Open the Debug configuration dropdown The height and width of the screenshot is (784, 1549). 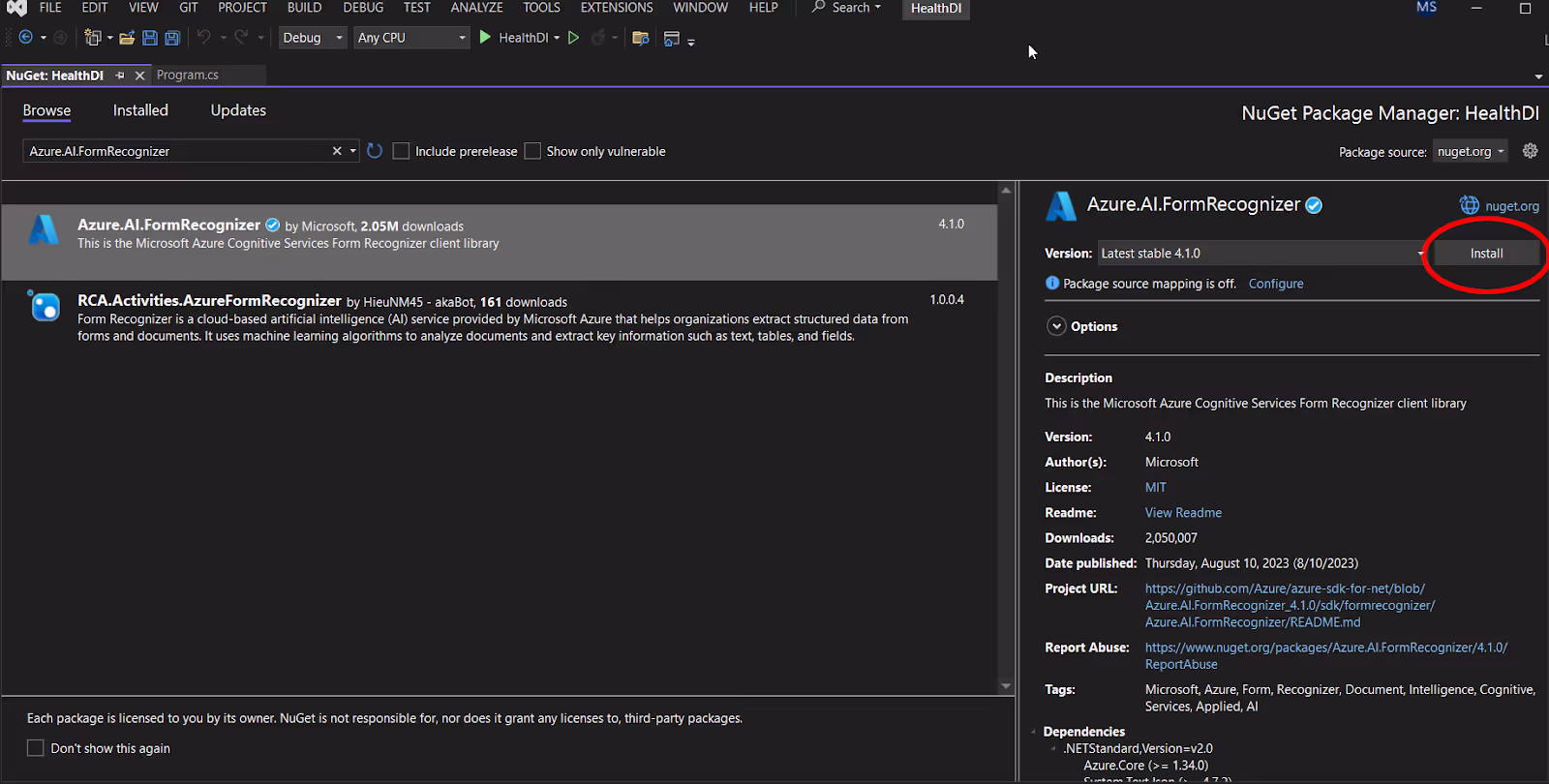313,38
